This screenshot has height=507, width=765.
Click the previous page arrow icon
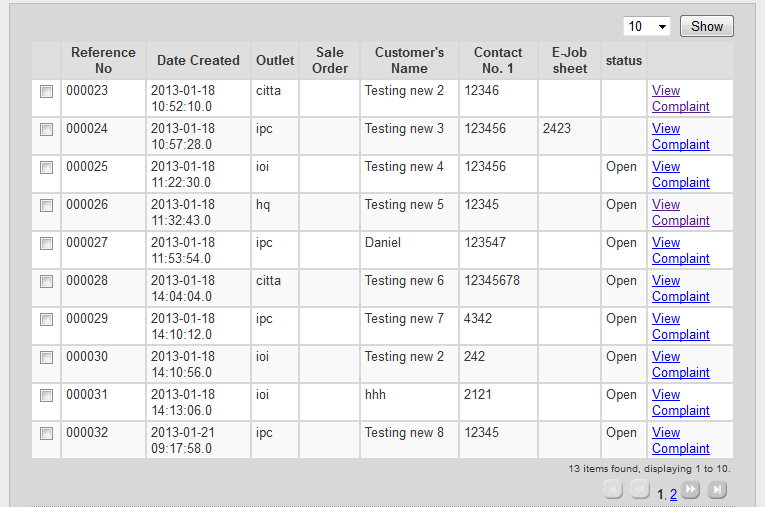point(640,490)
